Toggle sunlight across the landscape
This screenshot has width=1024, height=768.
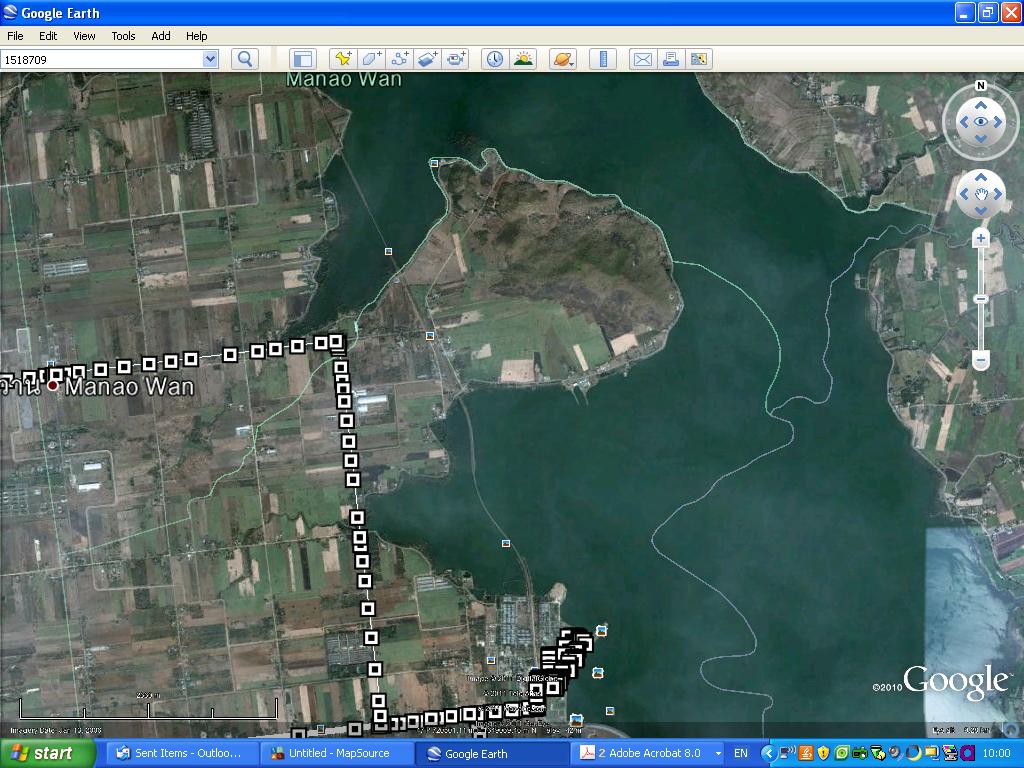pyautogui.click(x=523, y=59)
